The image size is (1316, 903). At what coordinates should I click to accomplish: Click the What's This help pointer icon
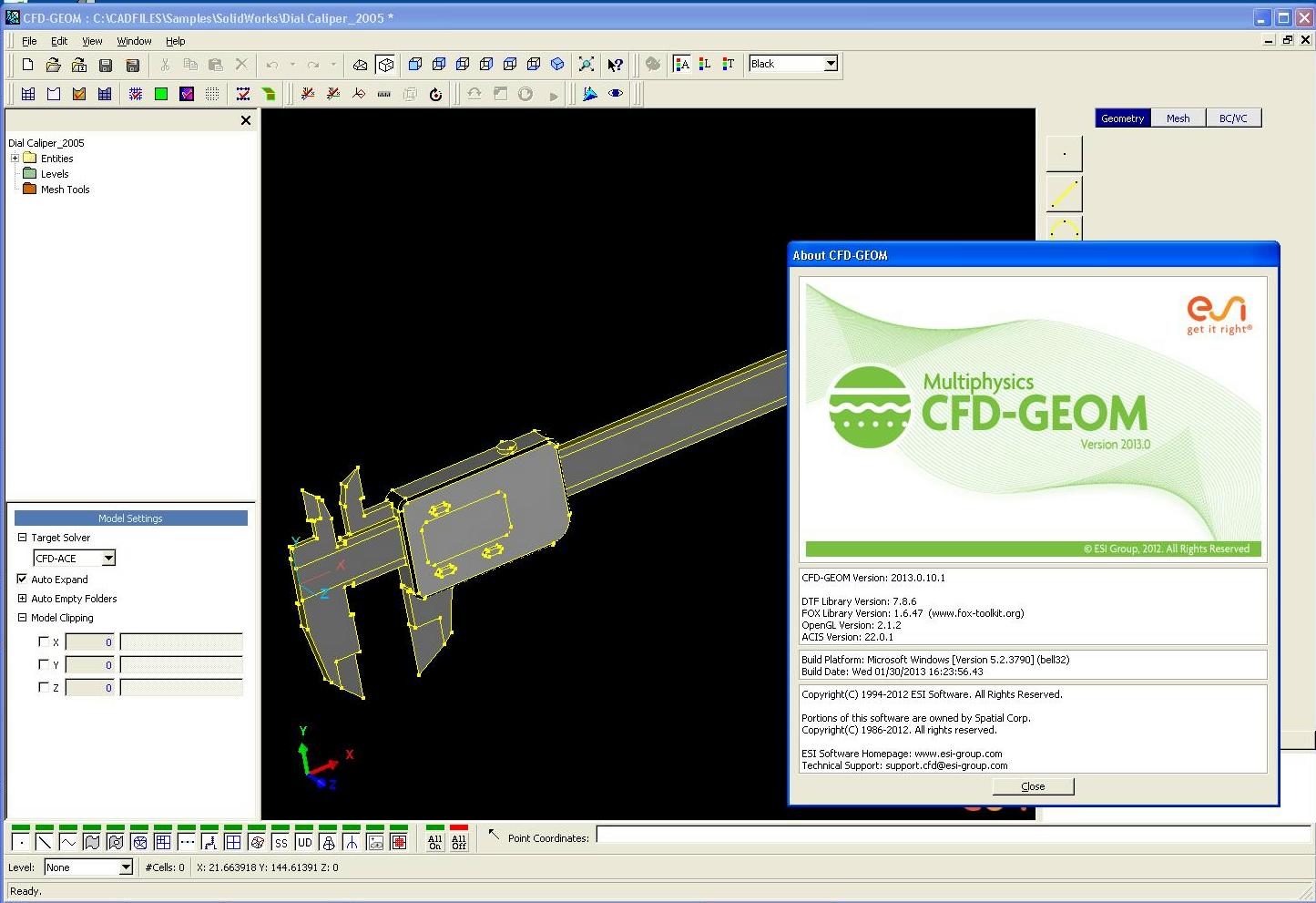click(616, 65)
